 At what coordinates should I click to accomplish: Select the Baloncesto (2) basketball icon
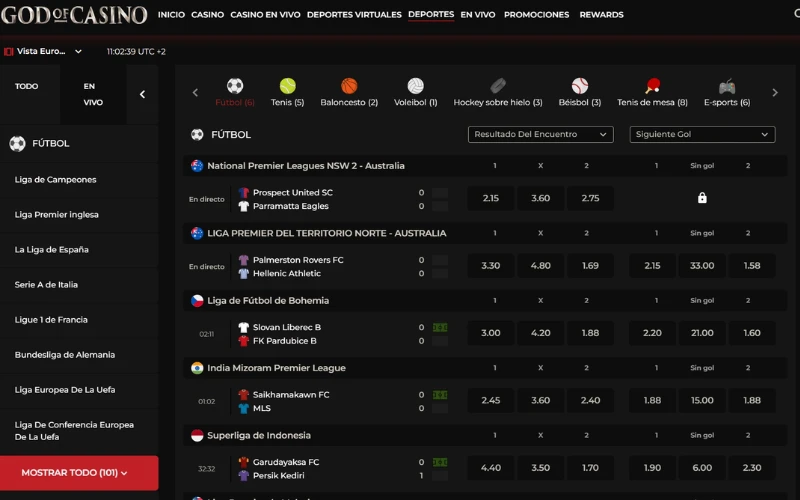[349, 86]
